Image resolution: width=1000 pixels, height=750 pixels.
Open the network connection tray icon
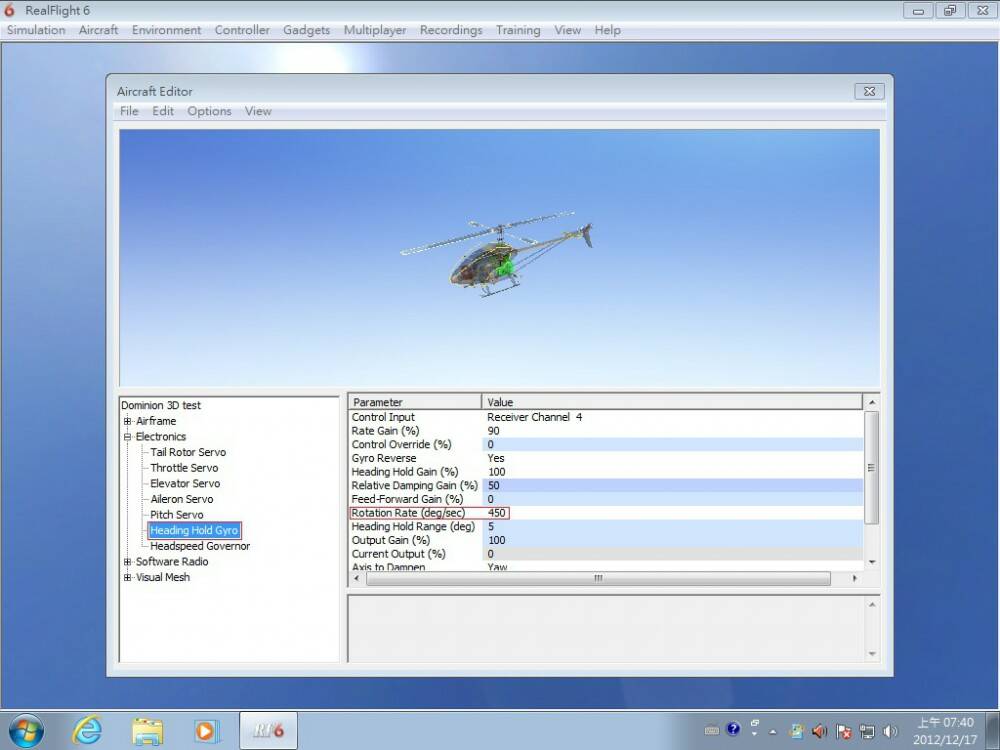867,731
